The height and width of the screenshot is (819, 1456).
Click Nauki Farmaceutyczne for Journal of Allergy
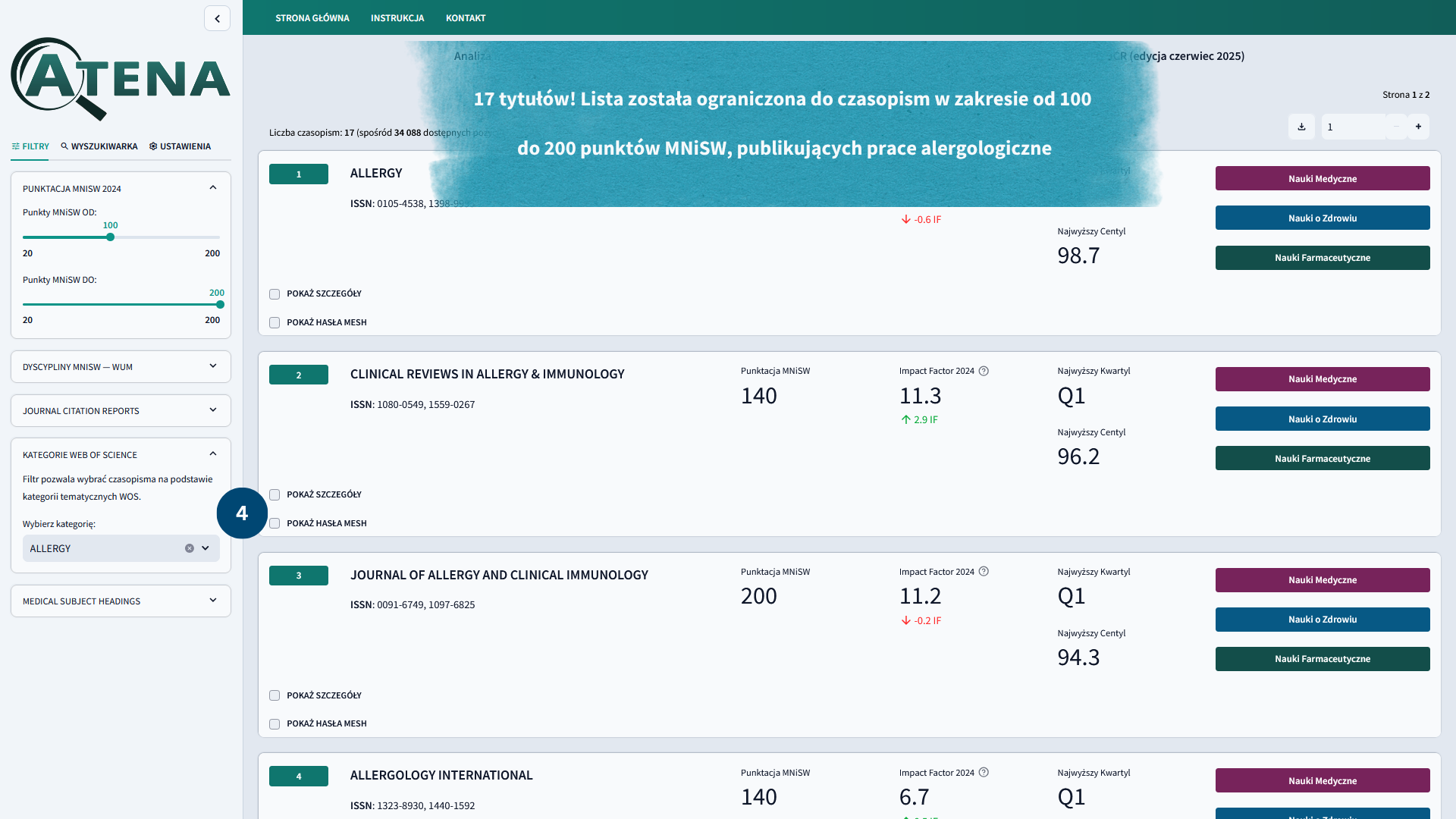pos(1323,659)
